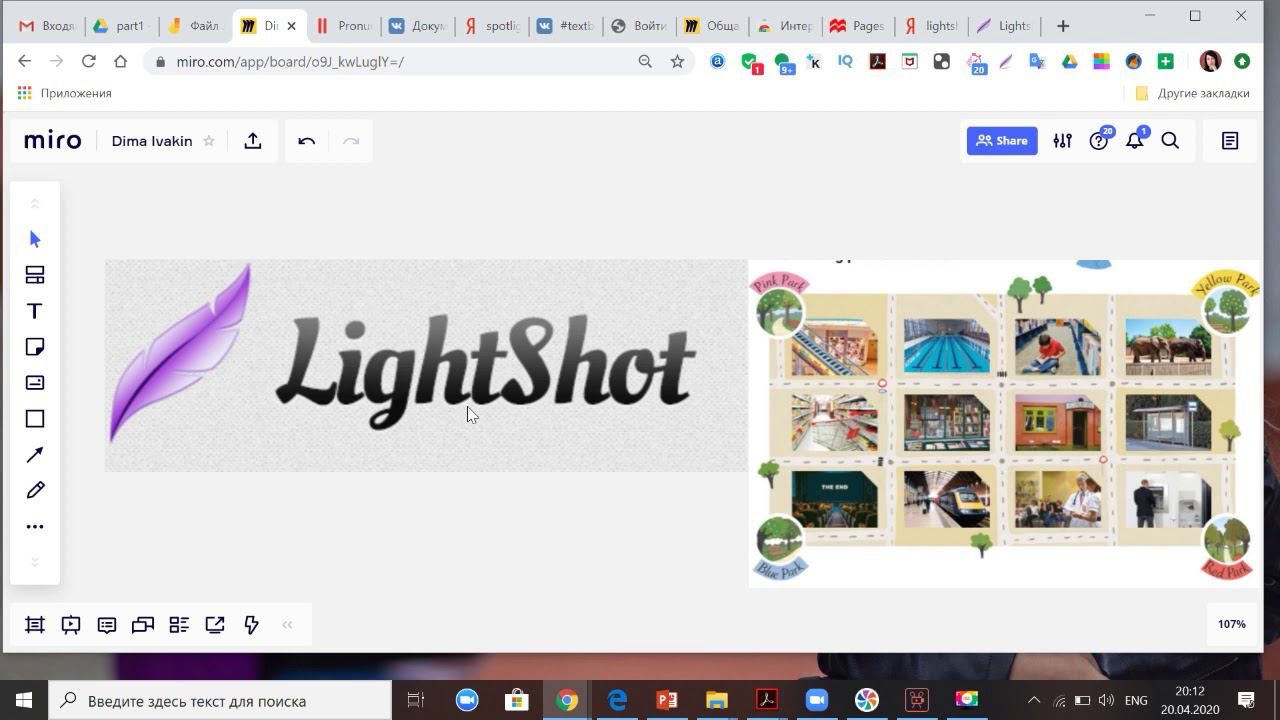Switch to the last Lights browser tab

(1006, 26)
